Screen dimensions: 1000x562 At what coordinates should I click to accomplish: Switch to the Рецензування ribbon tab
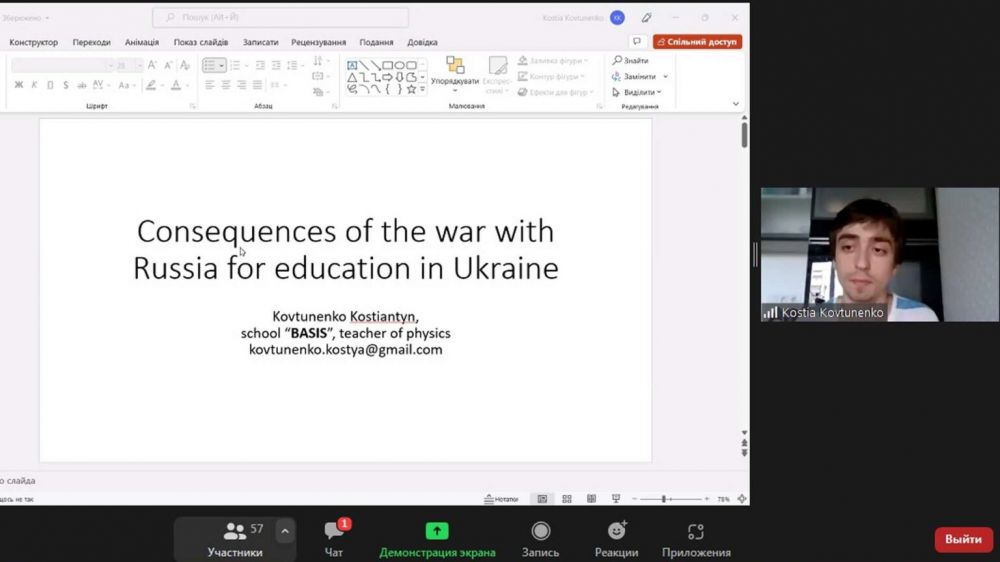click(x=318, y=42)
